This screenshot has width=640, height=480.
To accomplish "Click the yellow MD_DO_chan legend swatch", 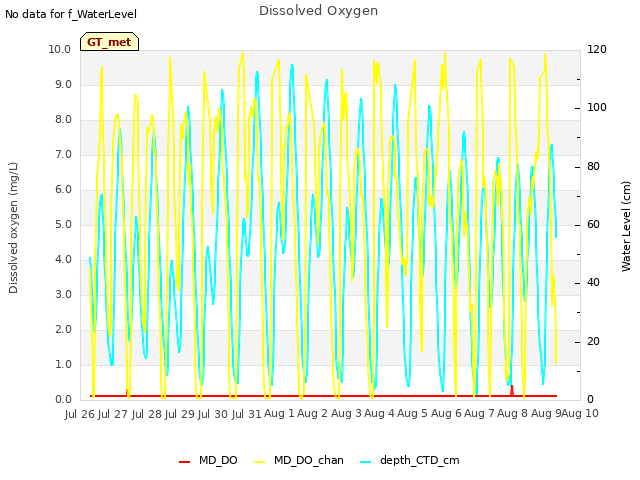I will coord(260,461).
